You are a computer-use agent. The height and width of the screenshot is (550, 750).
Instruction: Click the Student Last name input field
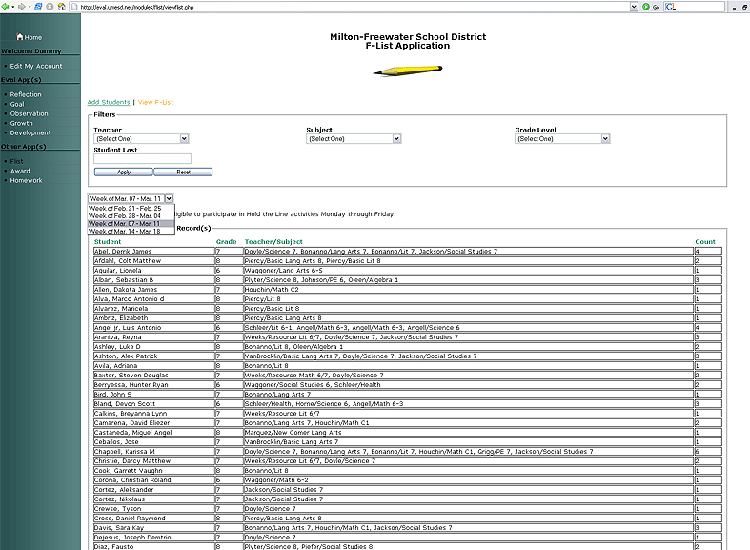point(143,158)
